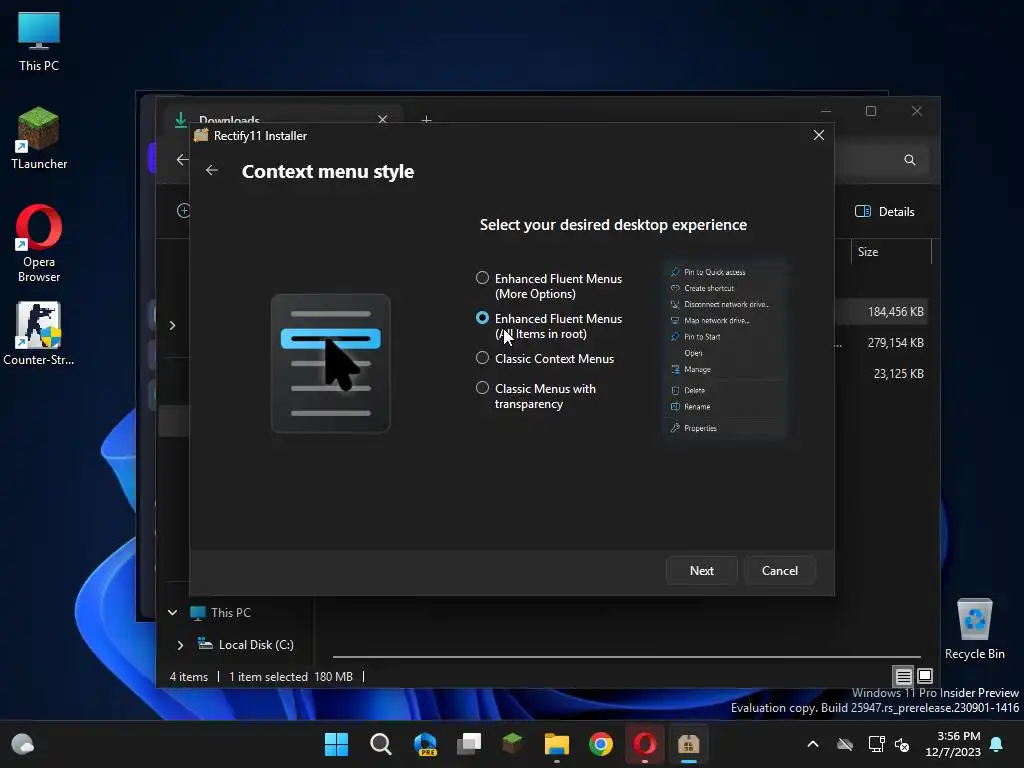Open clock showing 3:56 PM
Screen dimensions: 1024x768
point(953,744)
